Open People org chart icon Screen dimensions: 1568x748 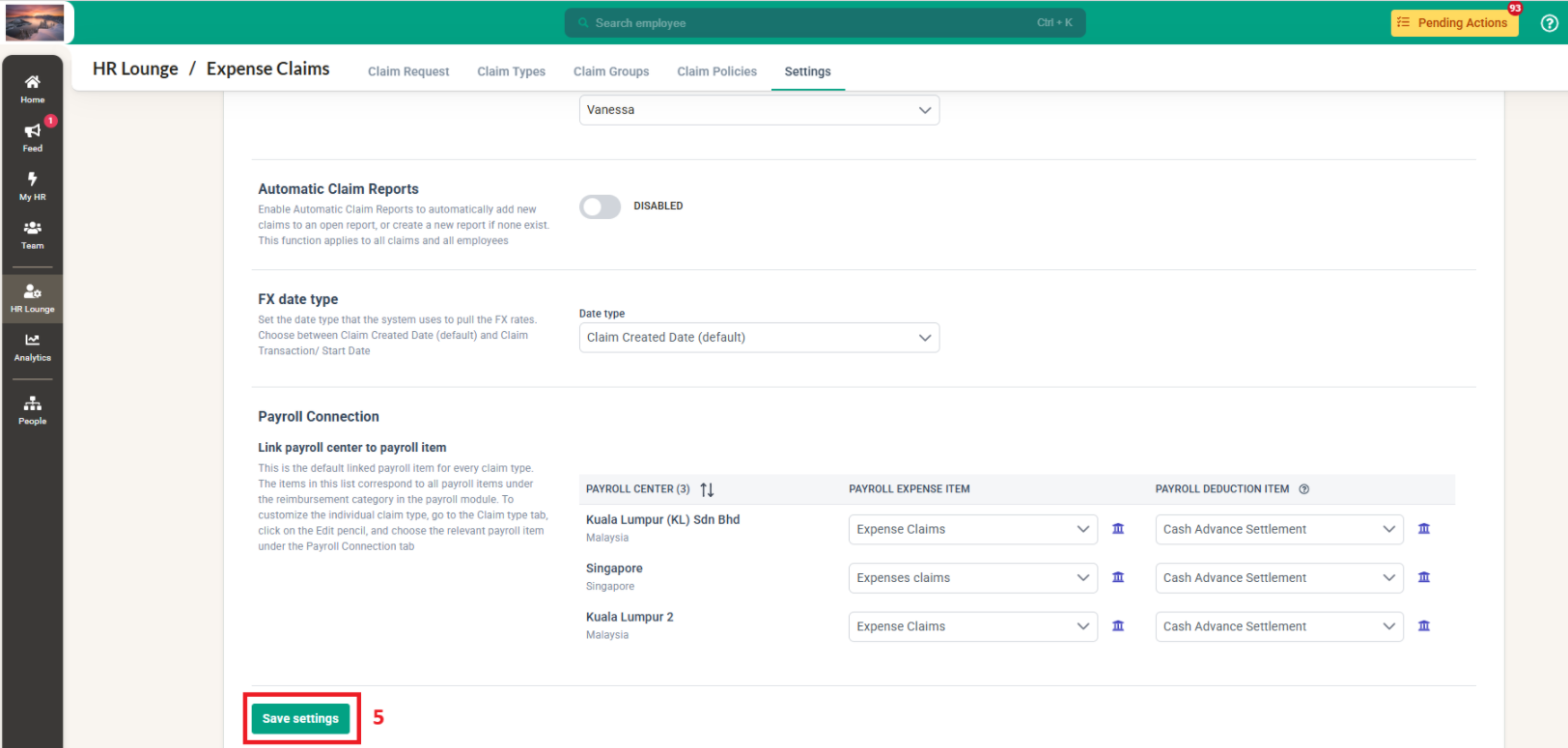point(33,403)
